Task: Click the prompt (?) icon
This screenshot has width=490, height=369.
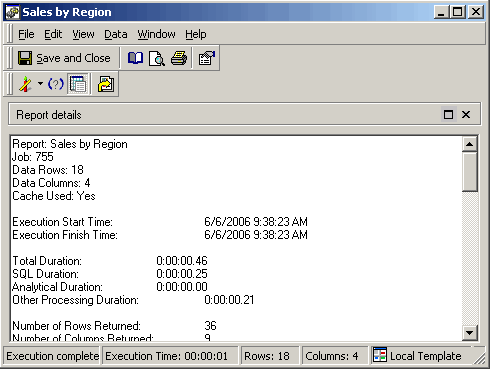Action: click(x=56, y=84)
